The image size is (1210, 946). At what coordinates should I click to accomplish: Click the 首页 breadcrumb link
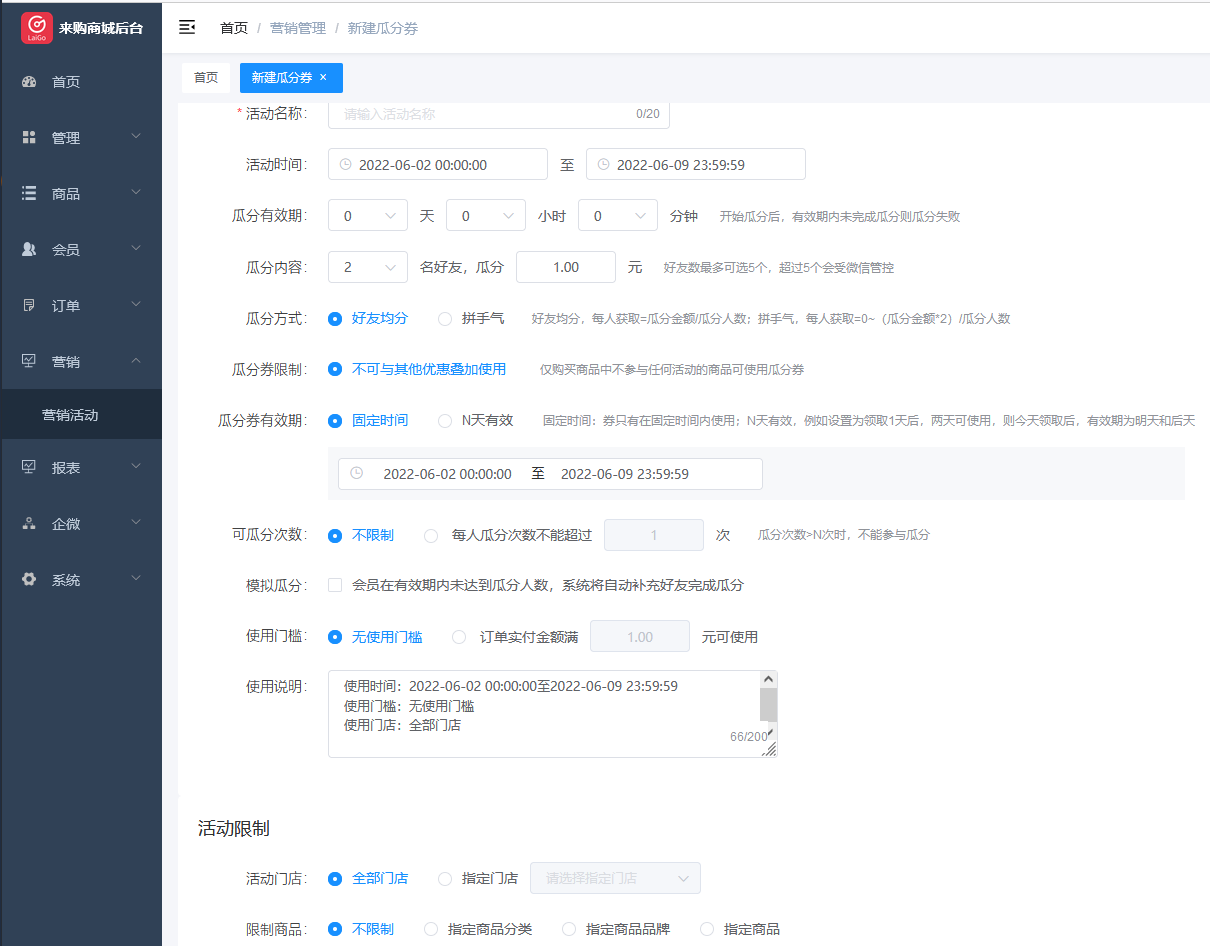click(234, 28)
